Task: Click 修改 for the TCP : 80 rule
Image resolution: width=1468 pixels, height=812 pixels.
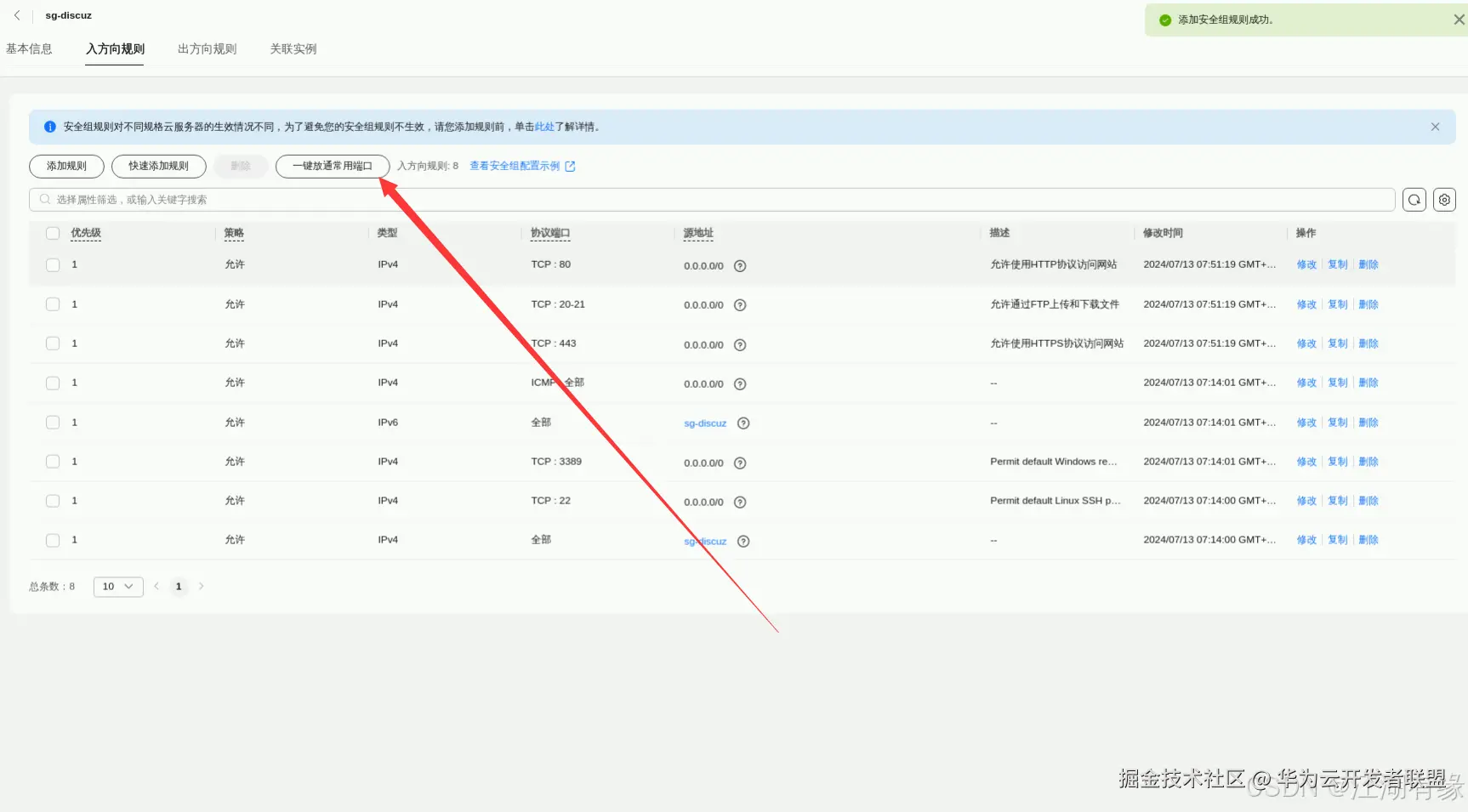Action: tap(1306, 264)
